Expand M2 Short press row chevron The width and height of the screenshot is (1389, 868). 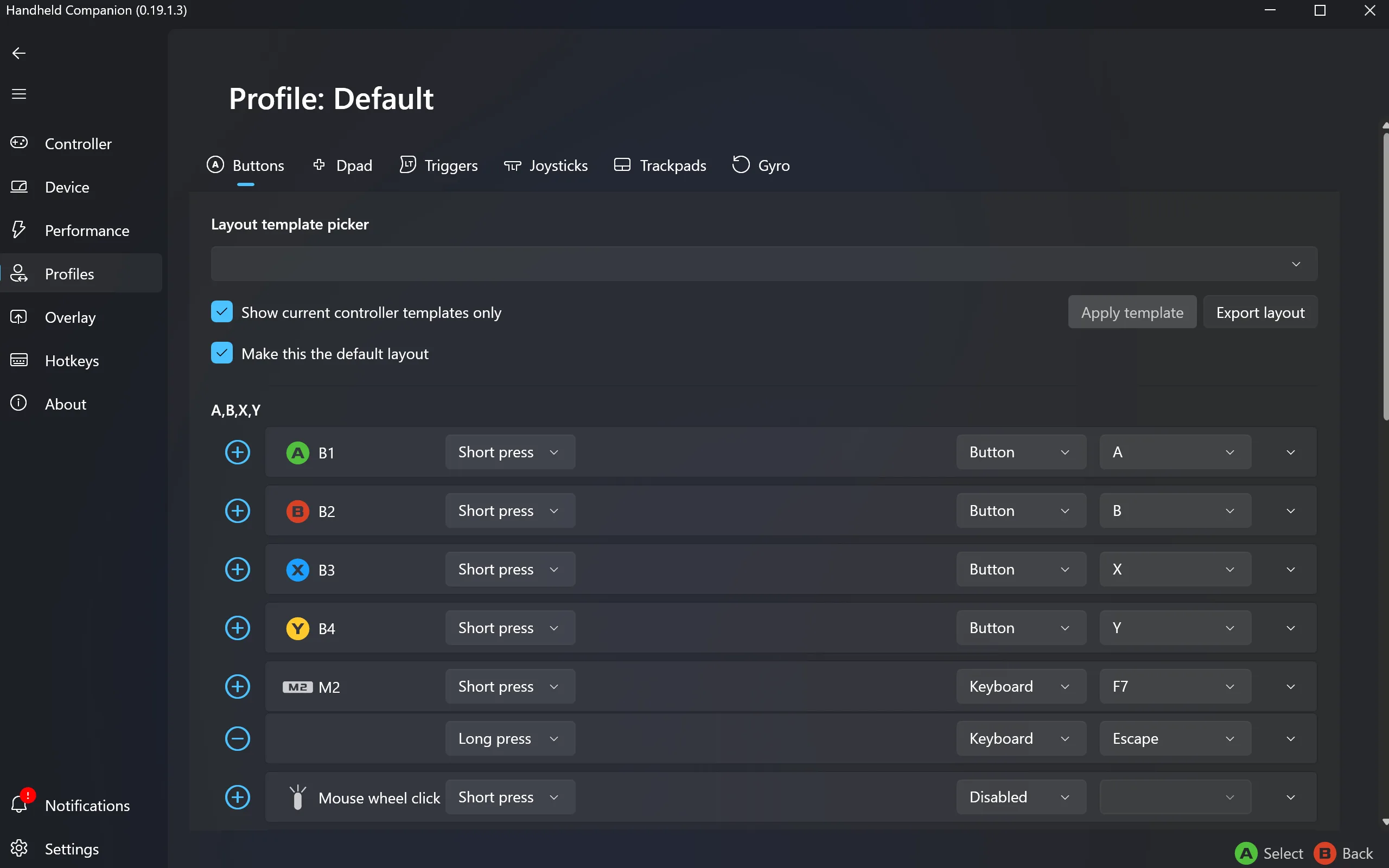pyautogui.click(x=1291, y=687)
